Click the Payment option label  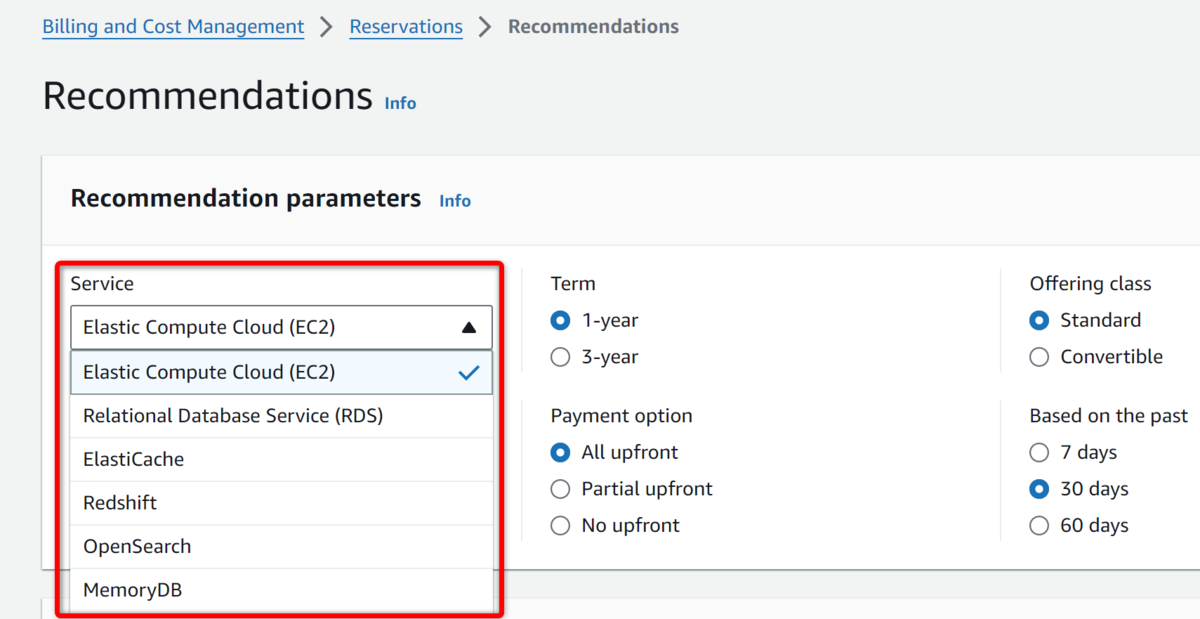621,416
